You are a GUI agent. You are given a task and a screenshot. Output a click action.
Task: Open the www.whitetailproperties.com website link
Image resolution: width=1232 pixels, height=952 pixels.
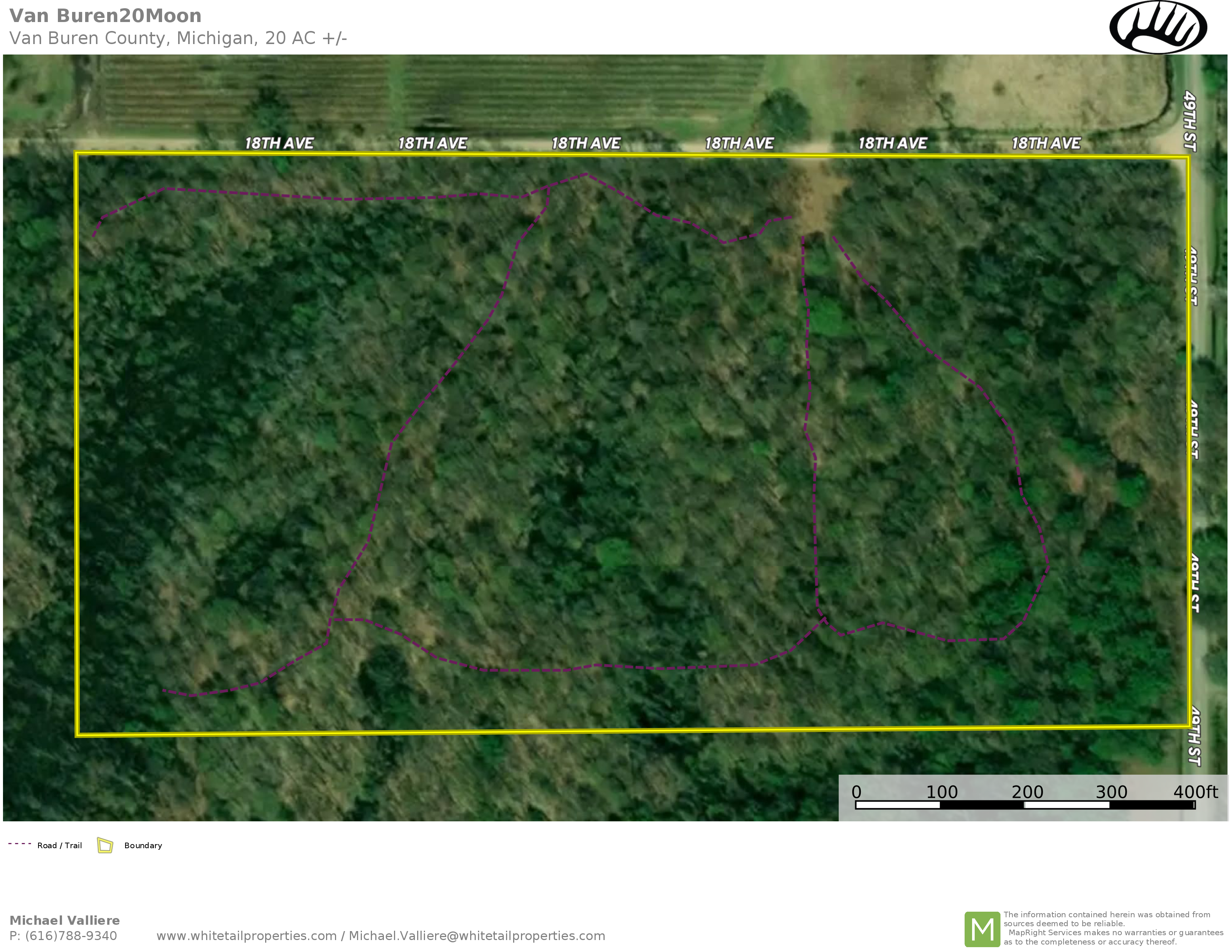tap(246, 936)
